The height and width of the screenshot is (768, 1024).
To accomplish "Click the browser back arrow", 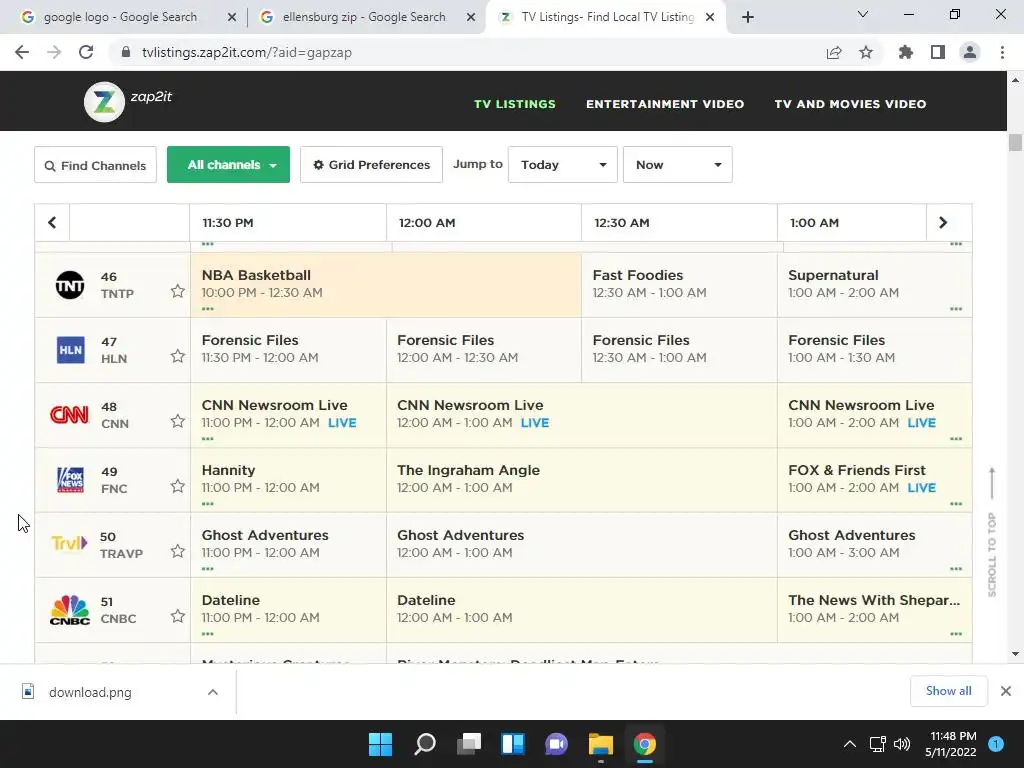I will (x=22, y=52).
